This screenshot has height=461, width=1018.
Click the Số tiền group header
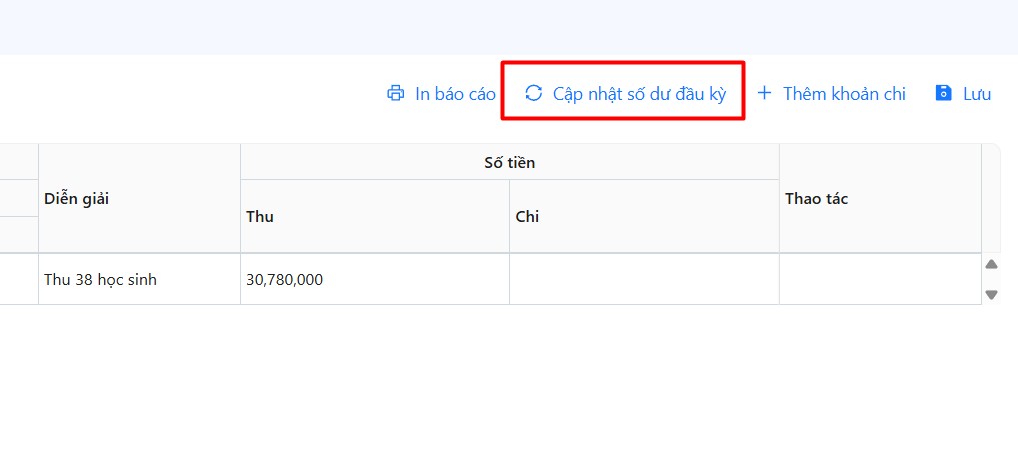point(509,162)
